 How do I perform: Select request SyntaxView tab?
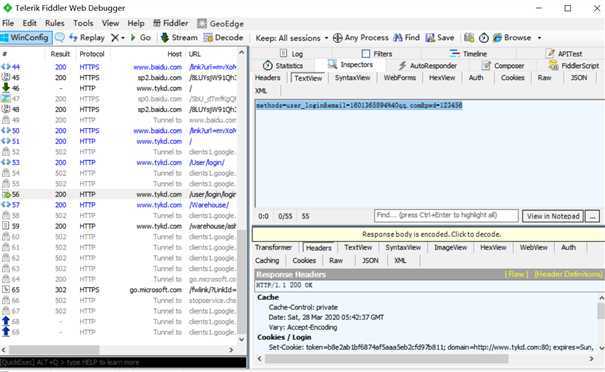point(352,78)
